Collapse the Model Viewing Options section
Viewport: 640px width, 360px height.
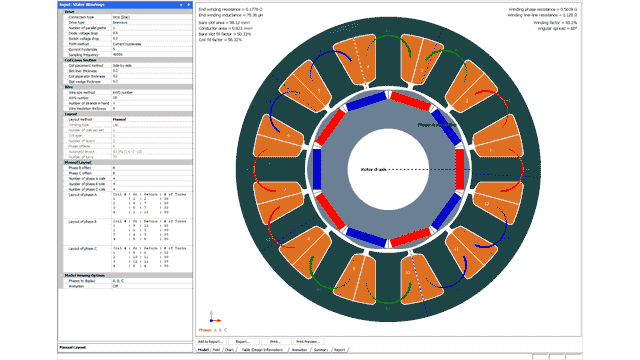click(61, 276)
